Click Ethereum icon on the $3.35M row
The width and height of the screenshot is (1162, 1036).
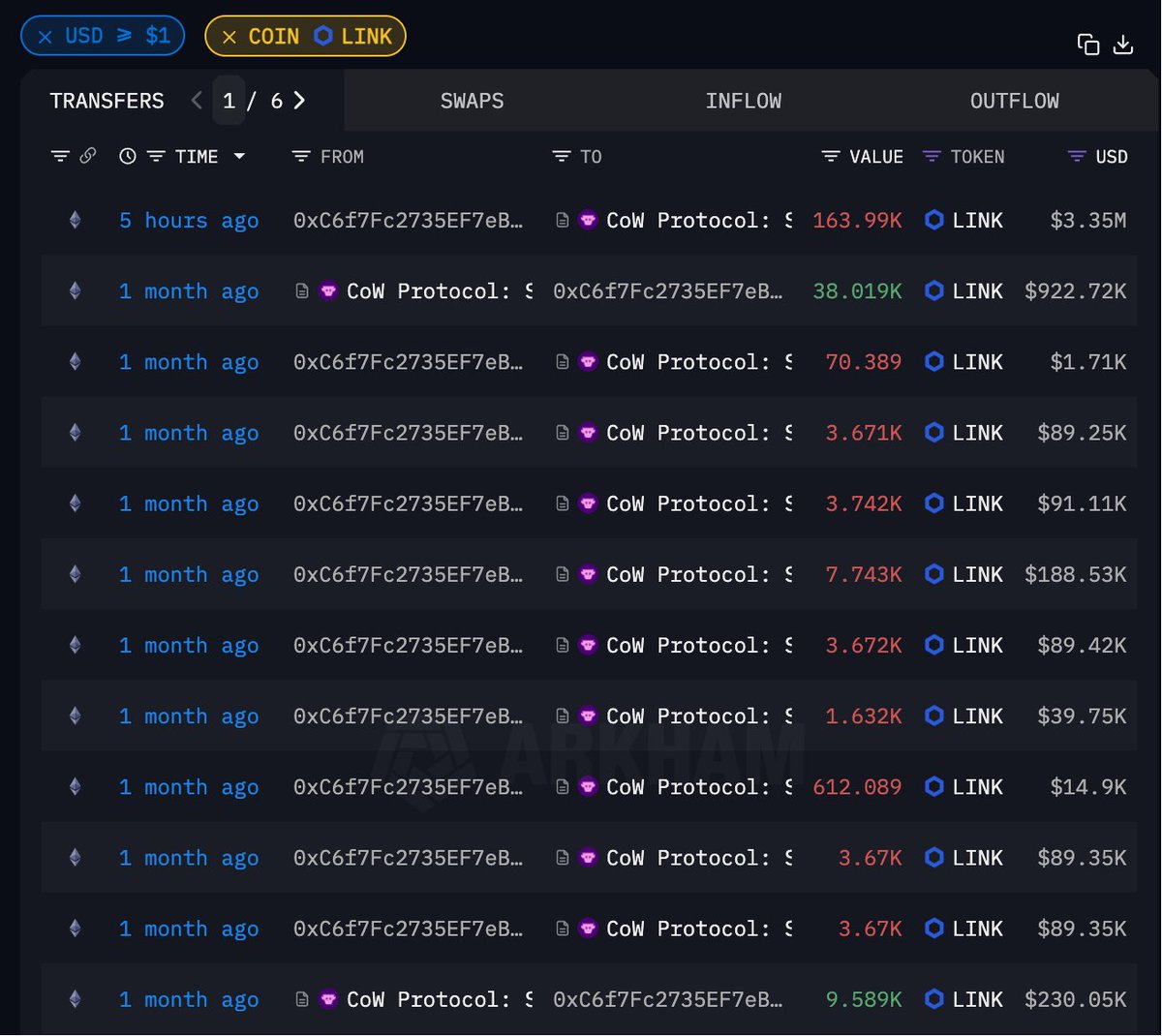pos(75,221)
